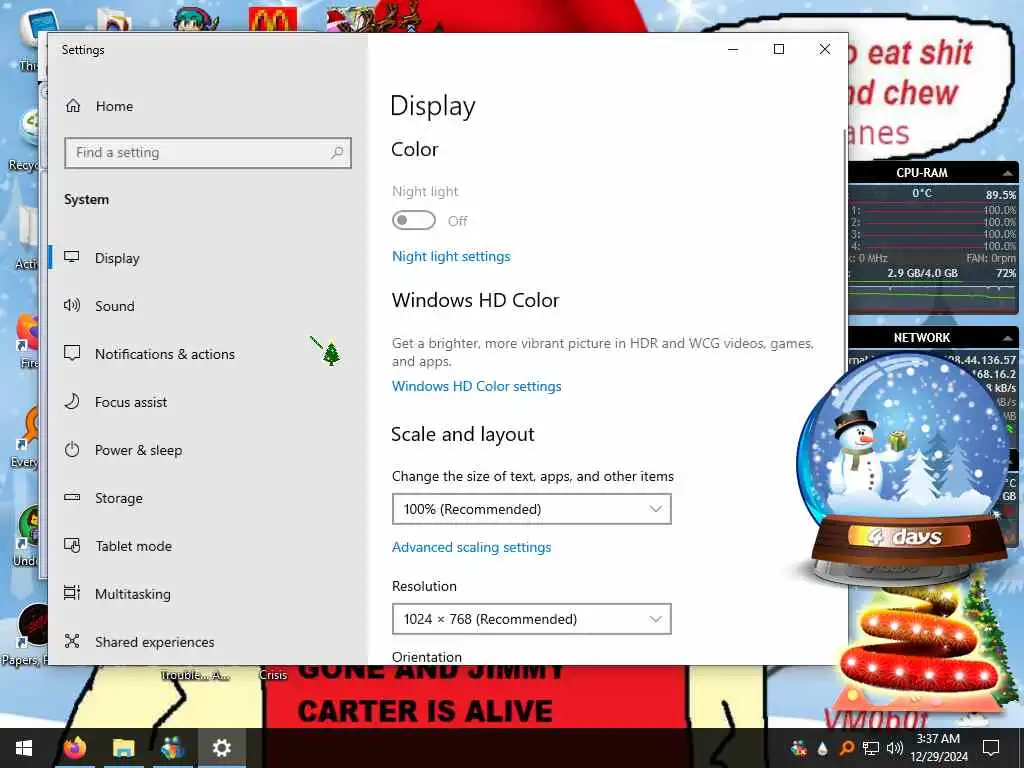This screenshot has width=1024, height=768.
Task: Open the green-haired character desktop icon
Action: pyautogui.click(x=197, y=18)
